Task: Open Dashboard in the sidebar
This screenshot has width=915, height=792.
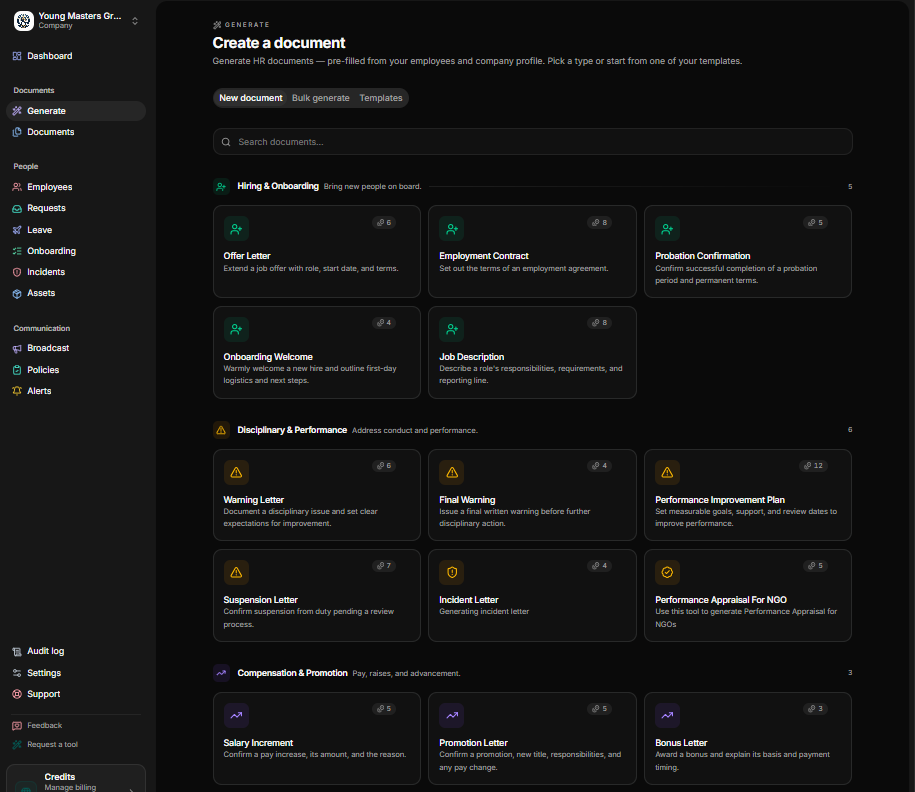Action: [x=76, y=56]
